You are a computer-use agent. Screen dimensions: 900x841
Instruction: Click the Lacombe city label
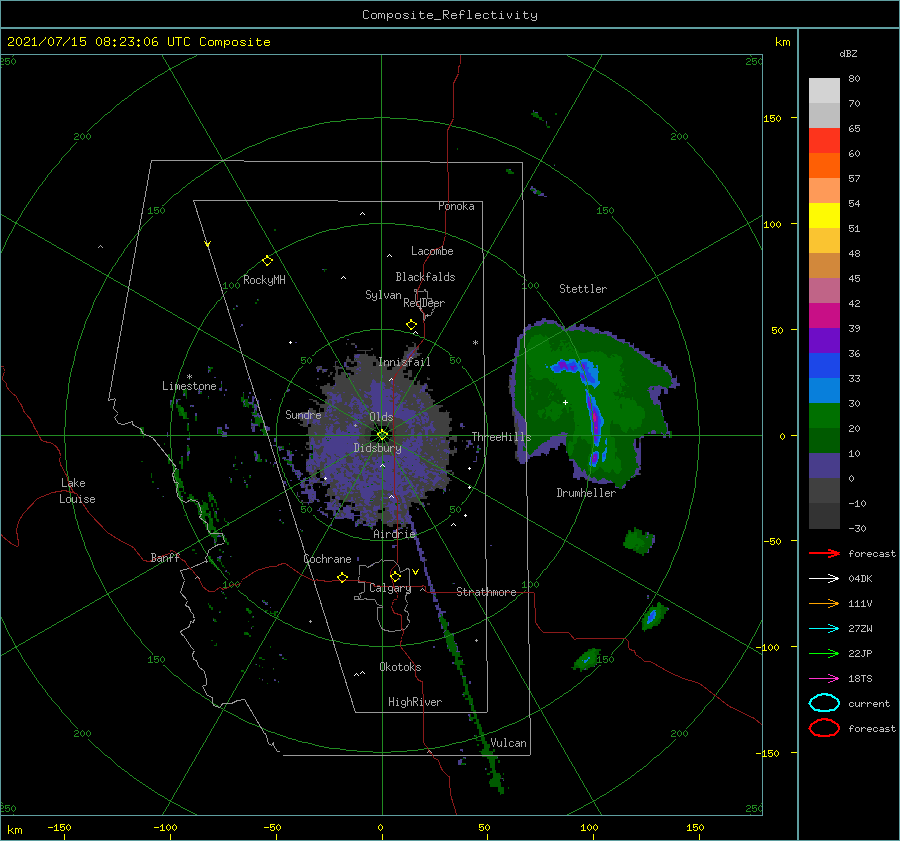point(432,251)
